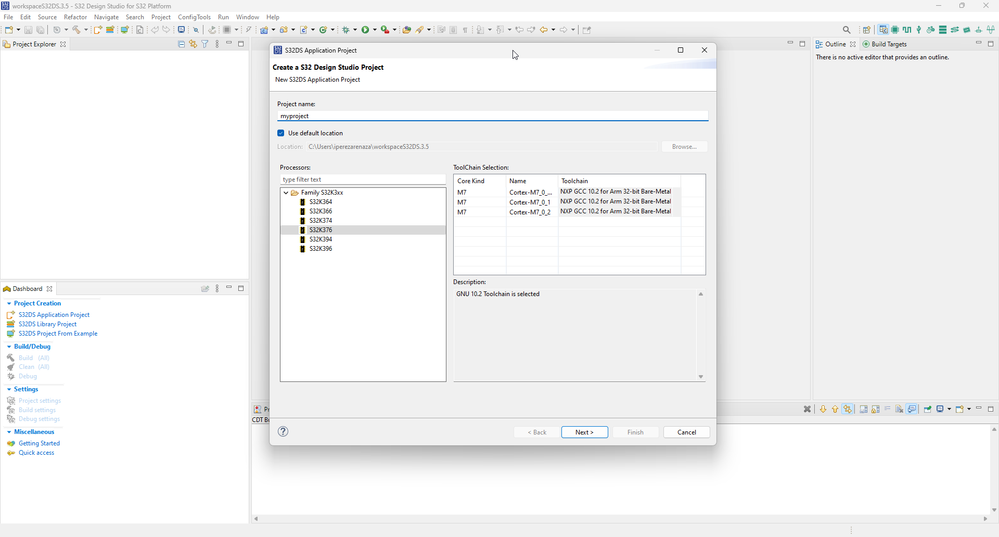Open the Open Console dropdown arrow

(969, 409)
